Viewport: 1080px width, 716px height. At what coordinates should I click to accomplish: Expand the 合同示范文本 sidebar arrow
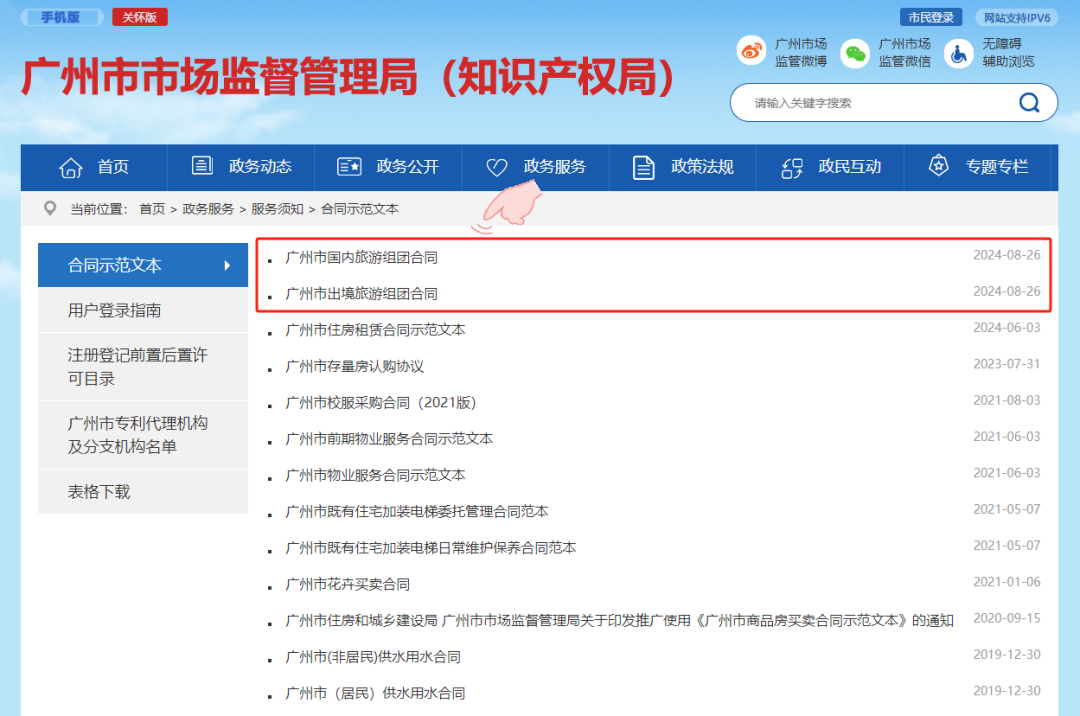(x=227, y=266)
